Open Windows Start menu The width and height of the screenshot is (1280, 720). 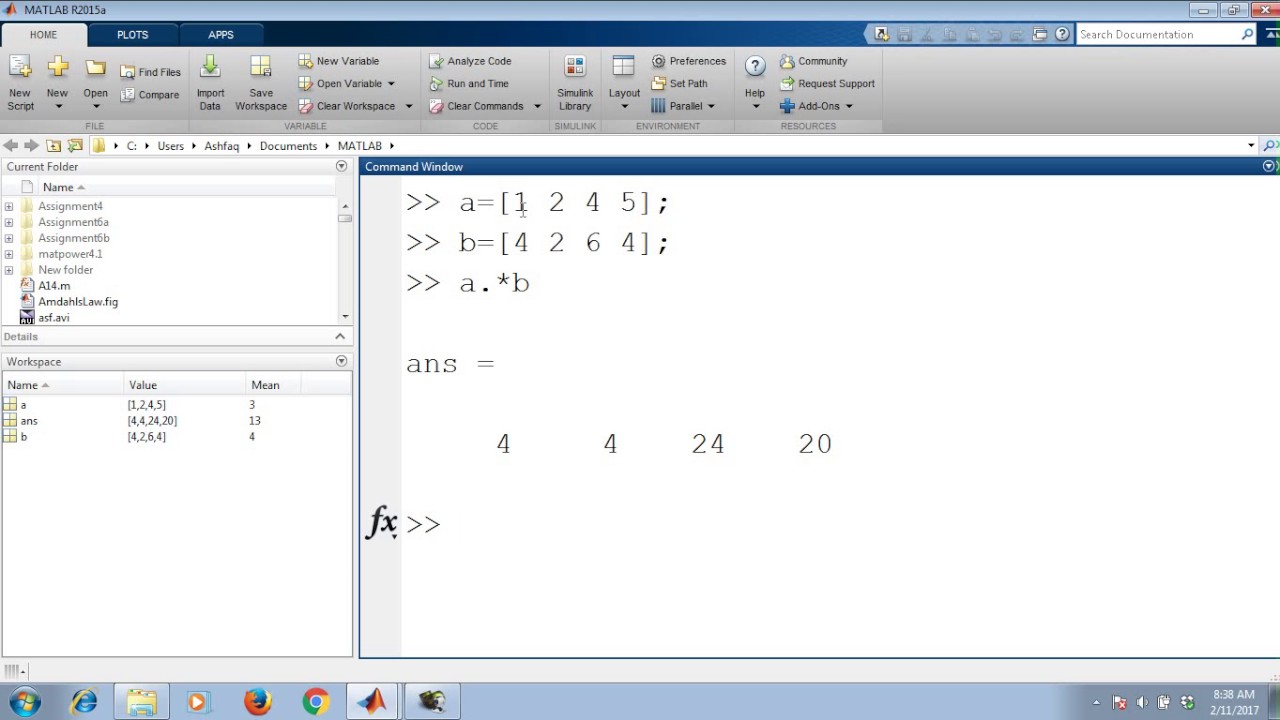tap(25, 702)
